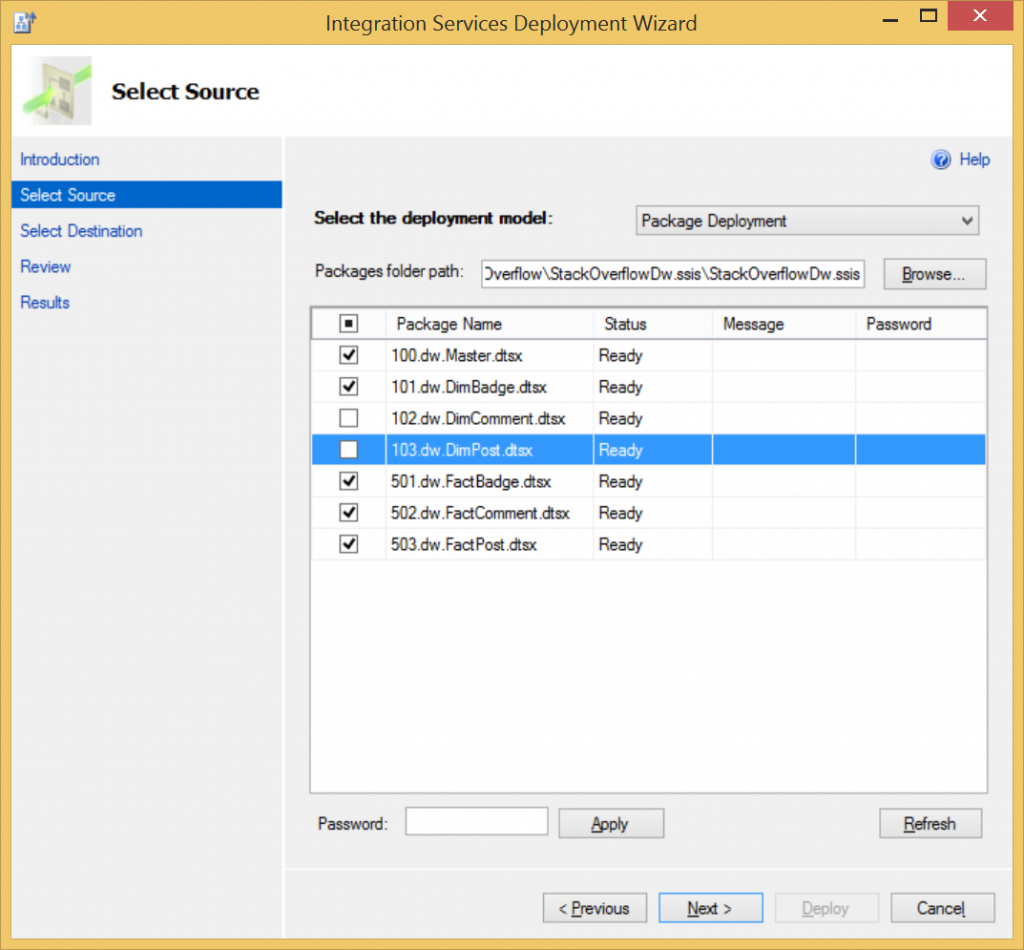Click Next to proceed in the wizard
The height and width of the screenshot is (950, 1024).
(711, 908)
